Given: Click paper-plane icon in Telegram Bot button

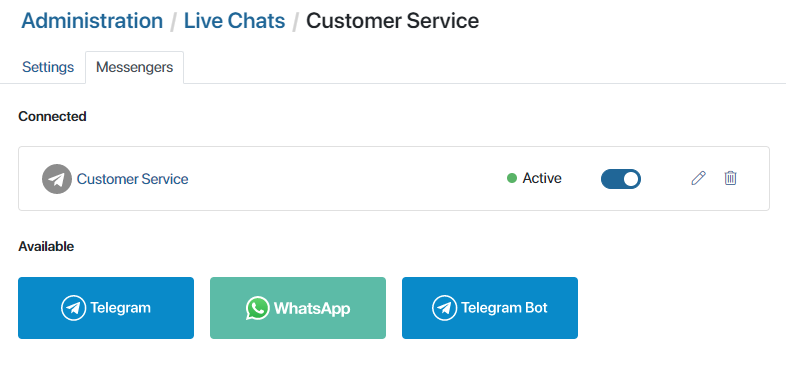Looking at the screenshot, I should 445,308.
